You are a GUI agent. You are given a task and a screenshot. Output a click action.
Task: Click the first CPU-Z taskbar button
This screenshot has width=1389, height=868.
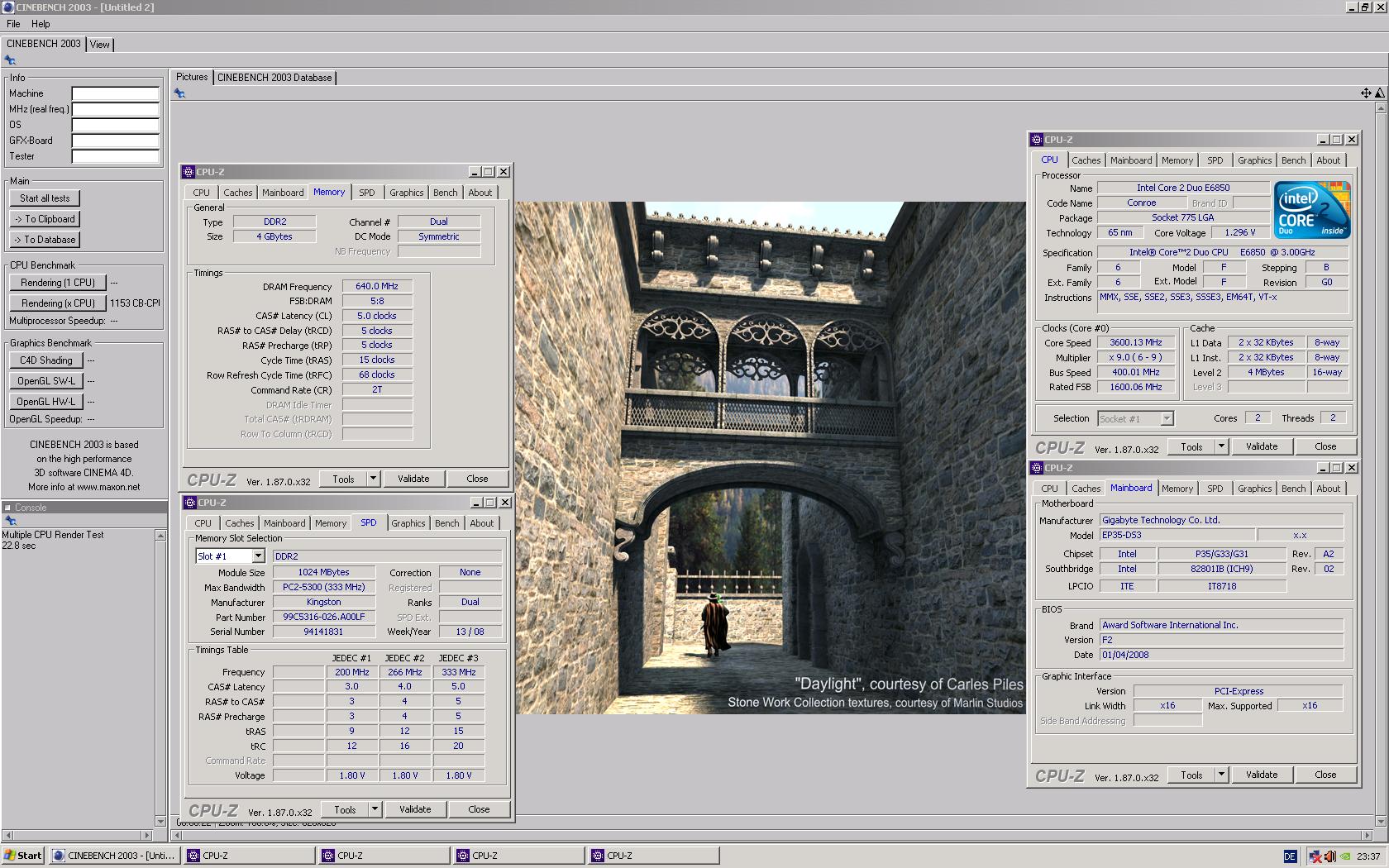[249, 856]
